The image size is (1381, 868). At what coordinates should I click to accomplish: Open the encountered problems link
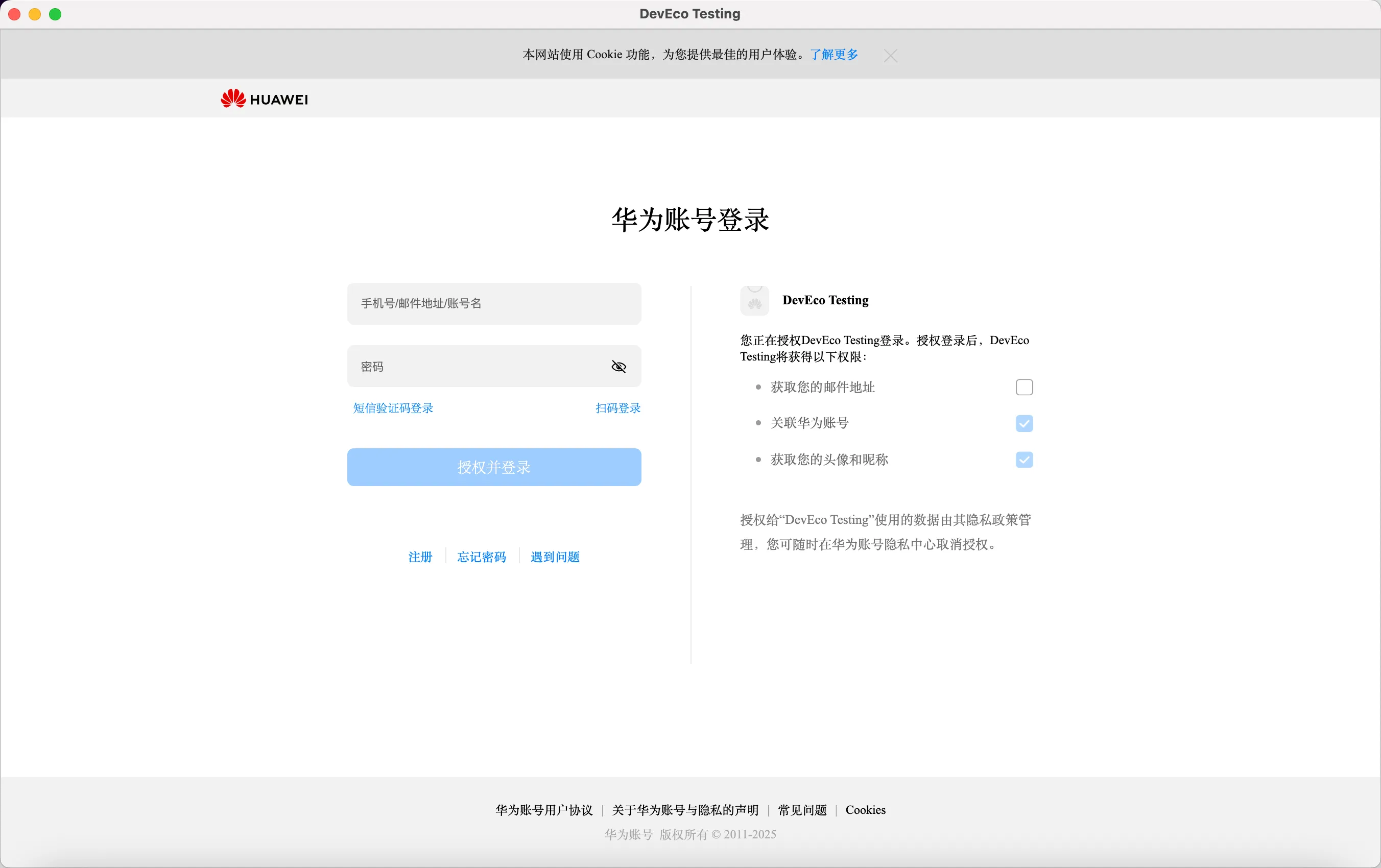pyautogui.click(x=555, y=557)
